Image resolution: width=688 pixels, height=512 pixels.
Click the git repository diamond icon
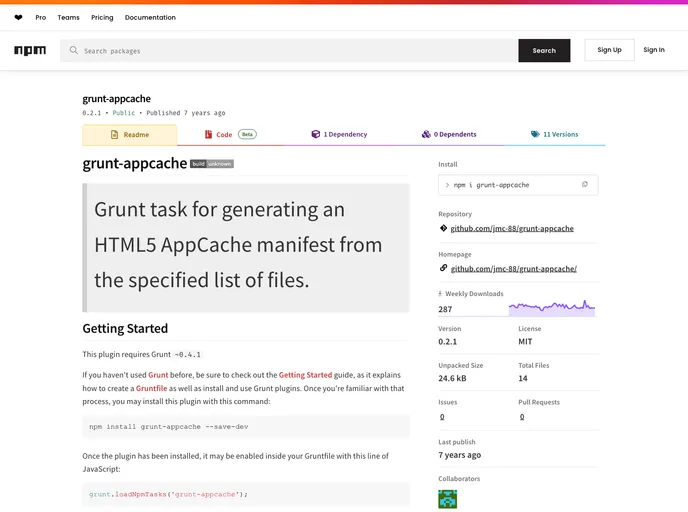point(443,228)
